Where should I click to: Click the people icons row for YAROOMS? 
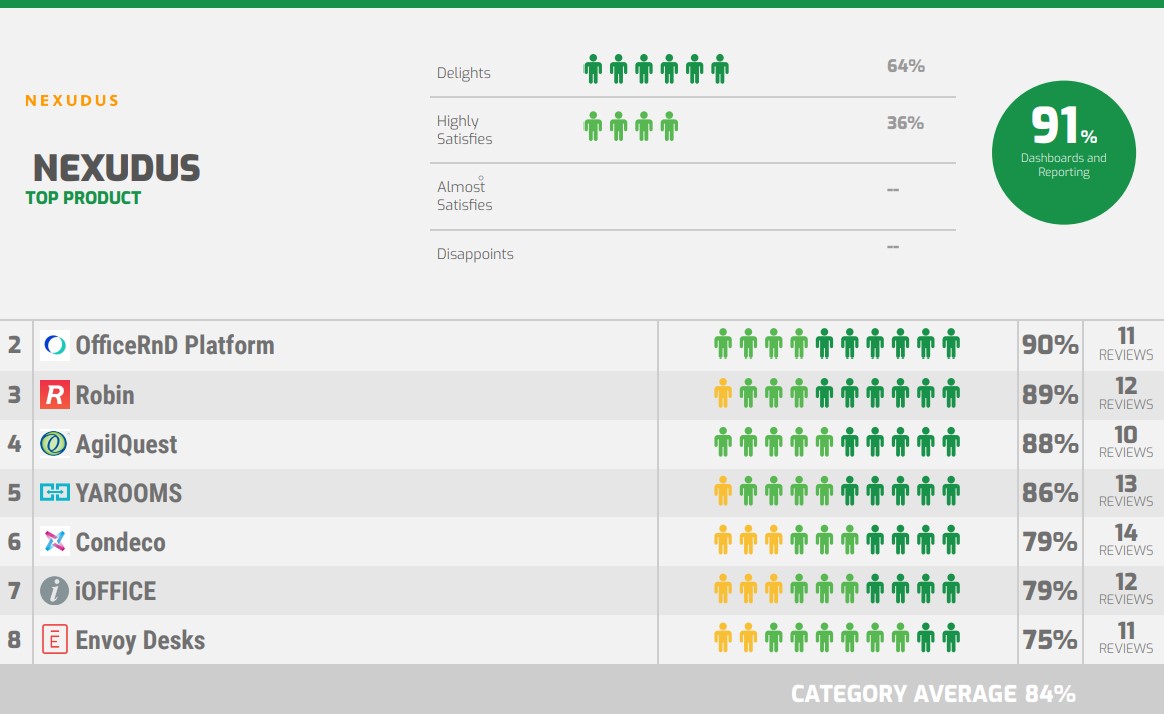pos(837,491)
